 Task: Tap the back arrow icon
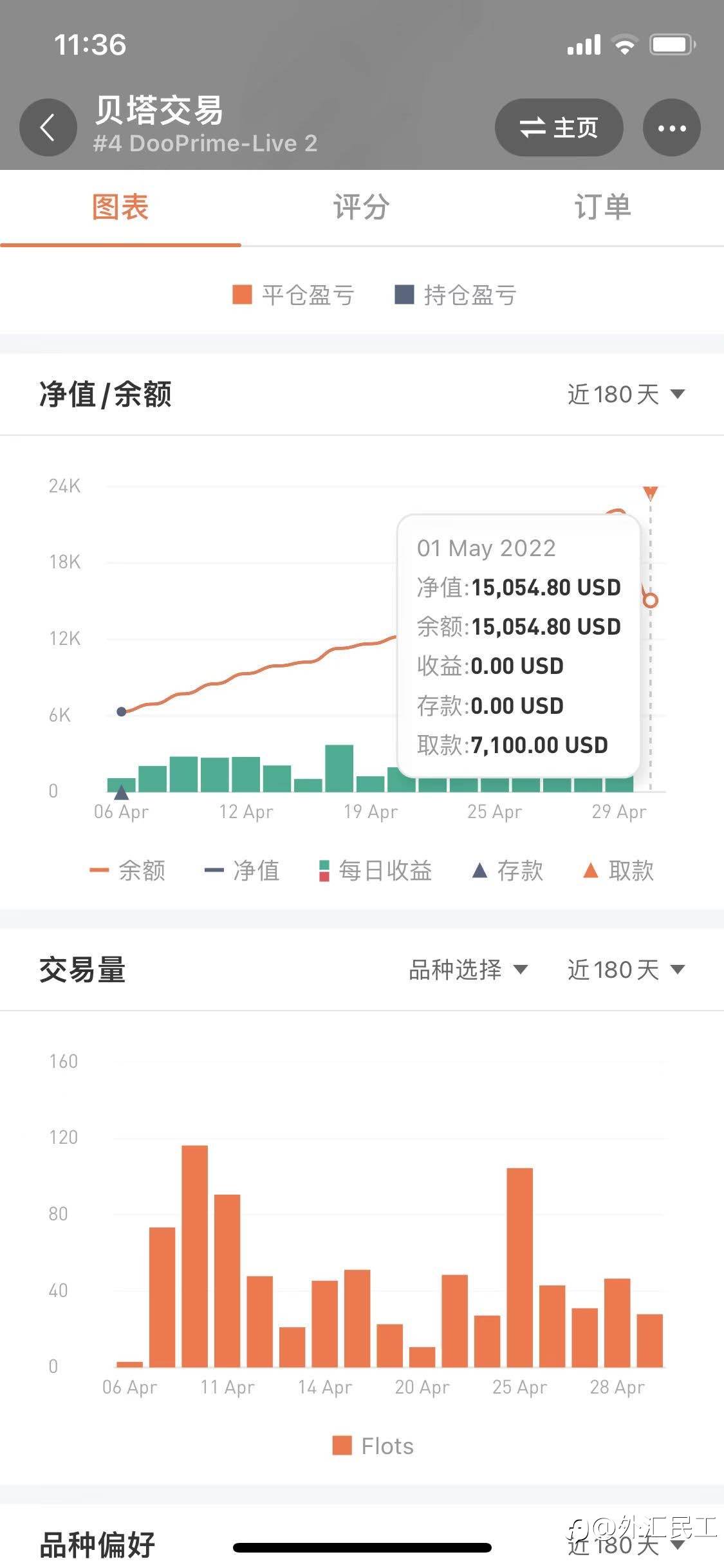pyautogui.click(x=48, y=127)
